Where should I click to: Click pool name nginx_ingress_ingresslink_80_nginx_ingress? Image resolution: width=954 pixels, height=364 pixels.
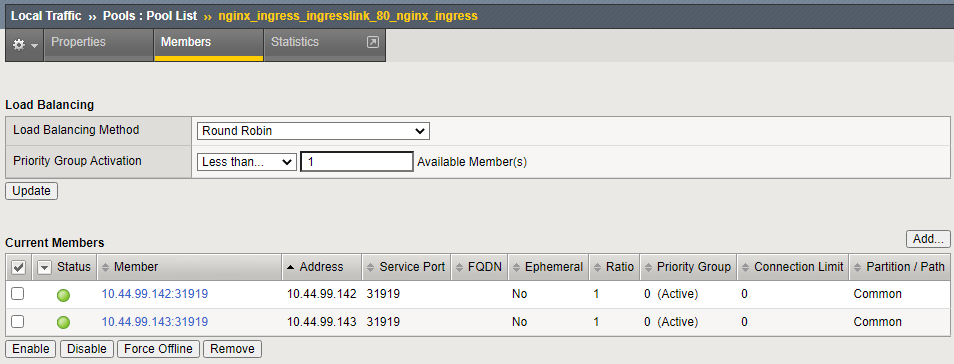tap(348, 16)
